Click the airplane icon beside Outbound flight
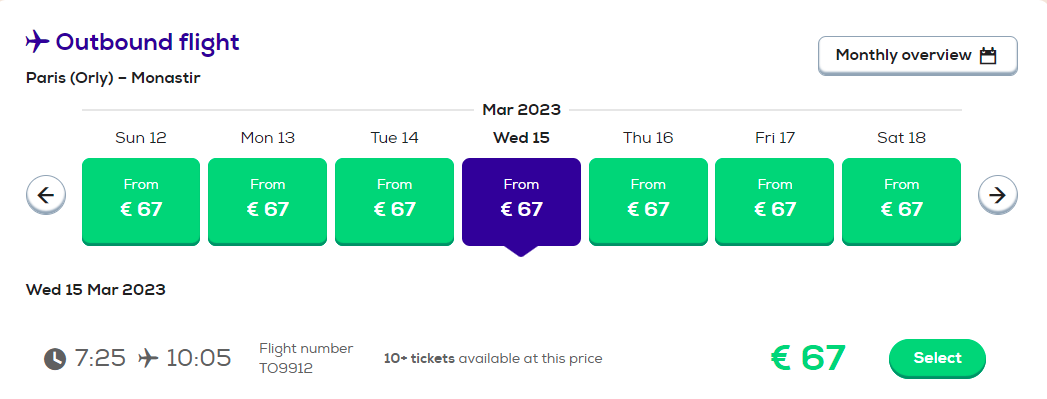Screen dimensions: 1047x399 (37, 42)
